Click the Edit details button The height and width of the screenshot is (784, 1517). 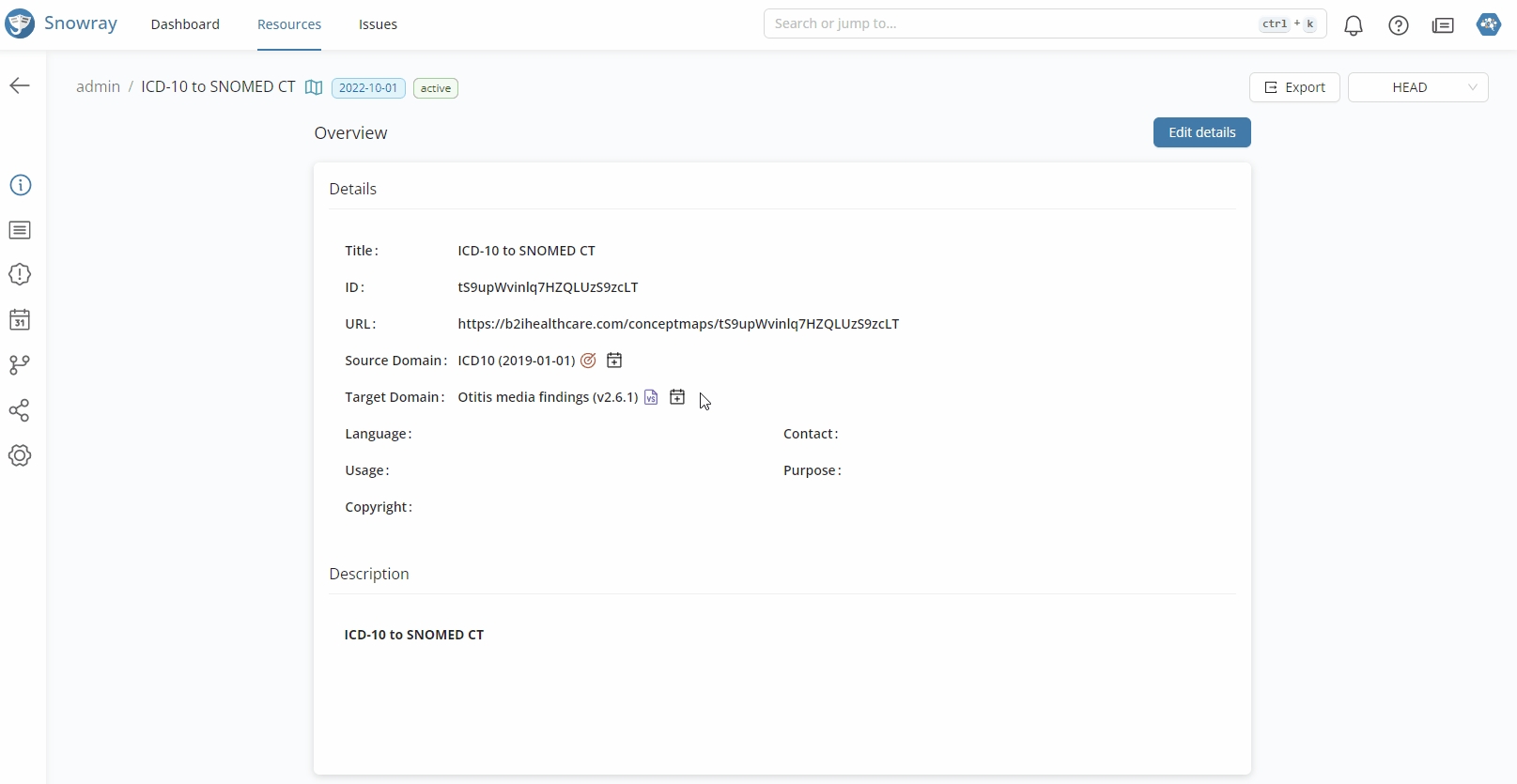[x=1201, y=132]
